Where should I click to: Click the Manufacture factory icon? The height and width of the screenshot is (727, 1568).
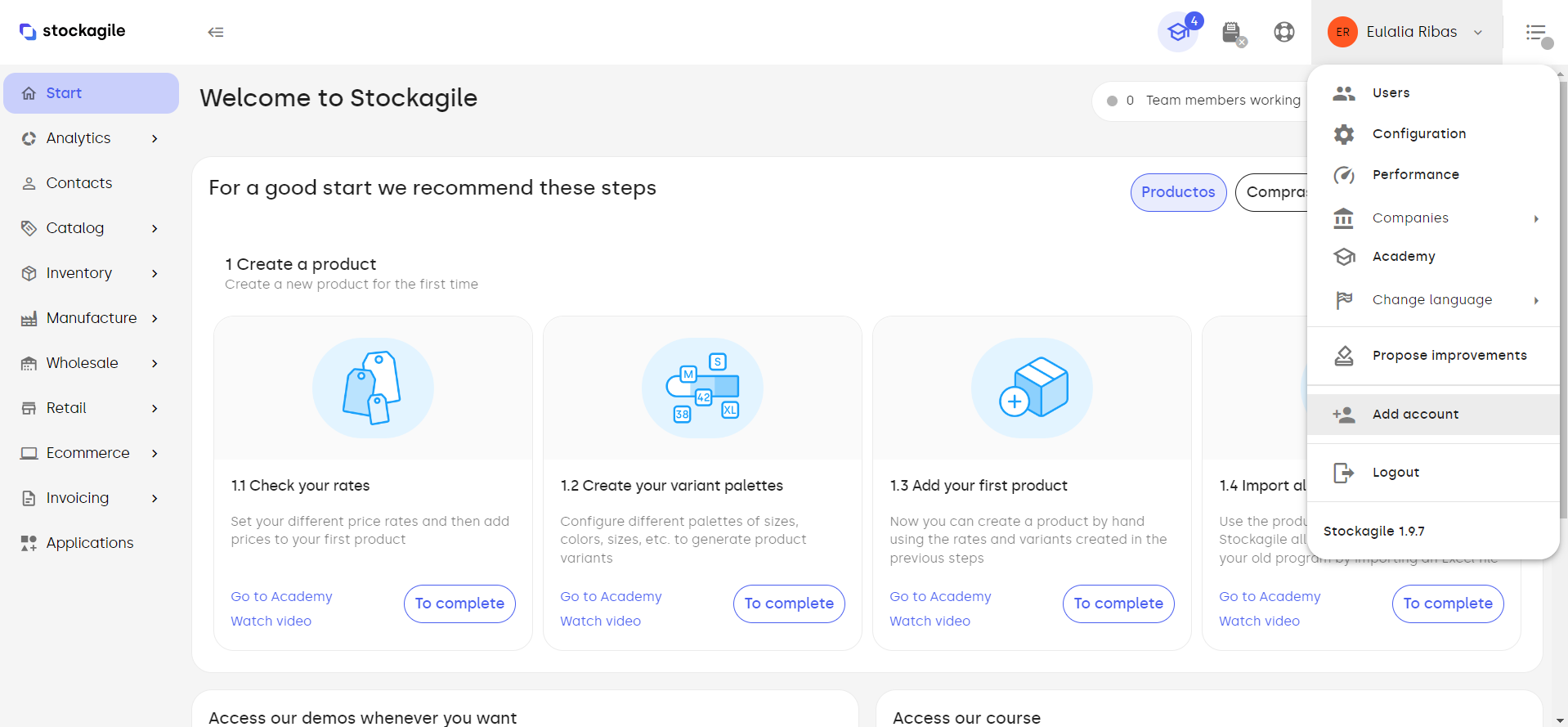(29, 318)
